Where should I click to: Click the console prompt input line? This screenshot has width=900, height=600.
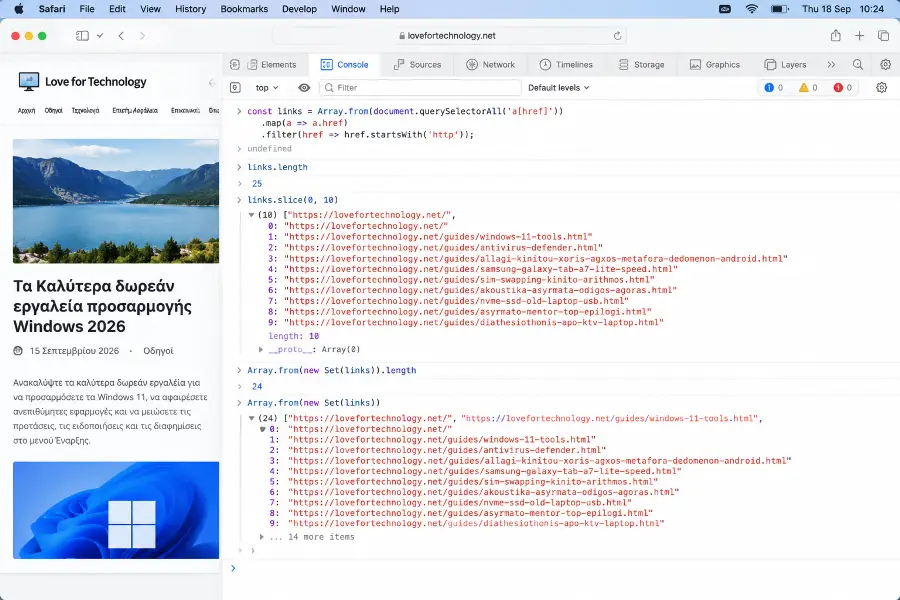tap(562, 568)
